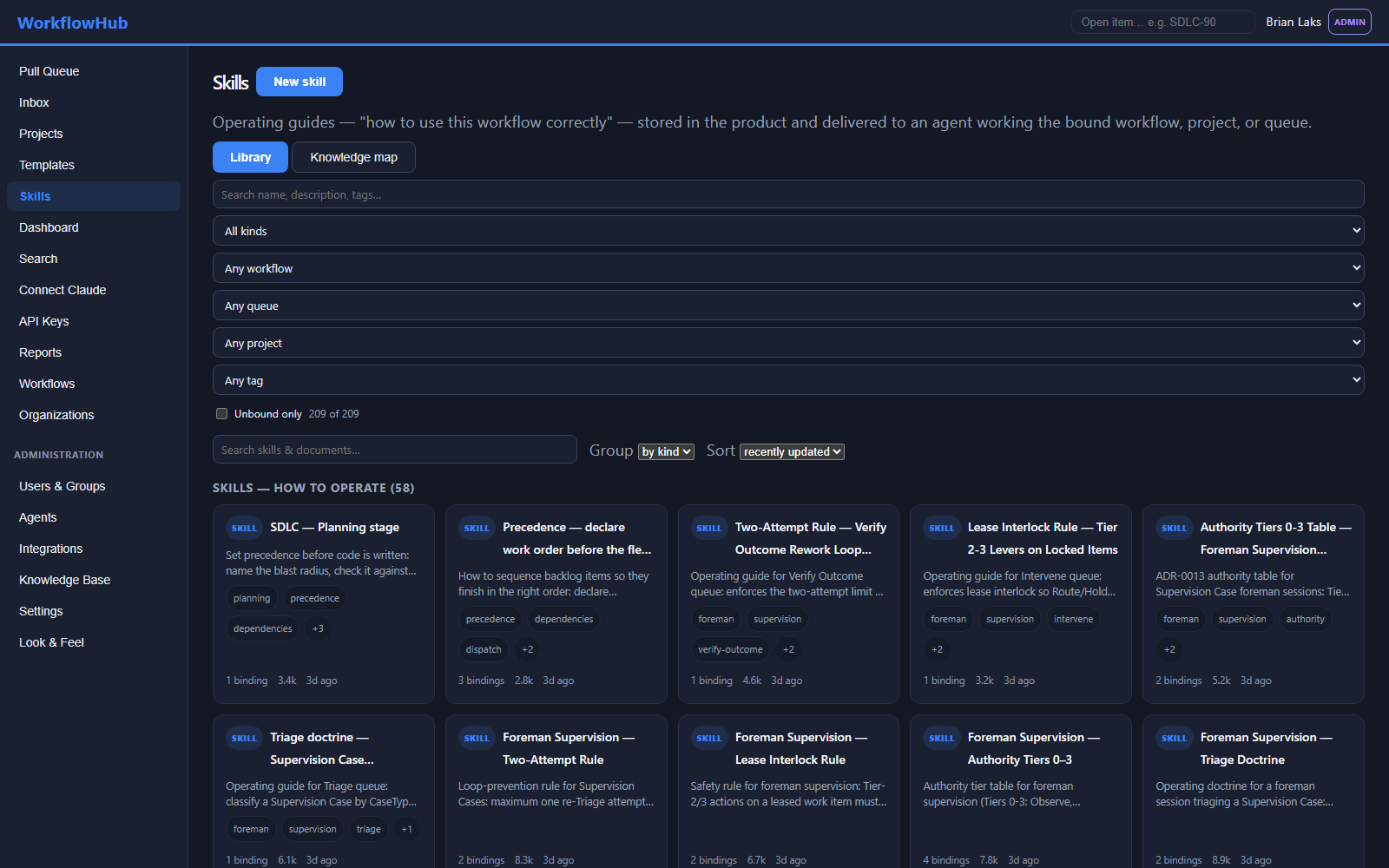Open Foreman Supervision — Authority Tiers 0–3 card
The height and width of the screenshot is (868, 1389).
[1021, 790]
